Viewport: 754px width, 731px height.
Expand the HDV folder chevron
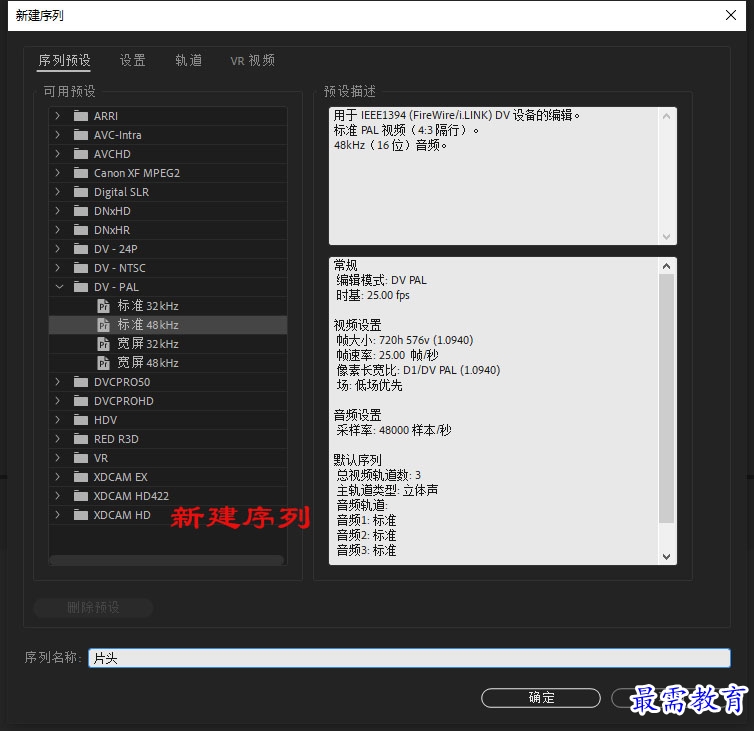tap(58, 420)
